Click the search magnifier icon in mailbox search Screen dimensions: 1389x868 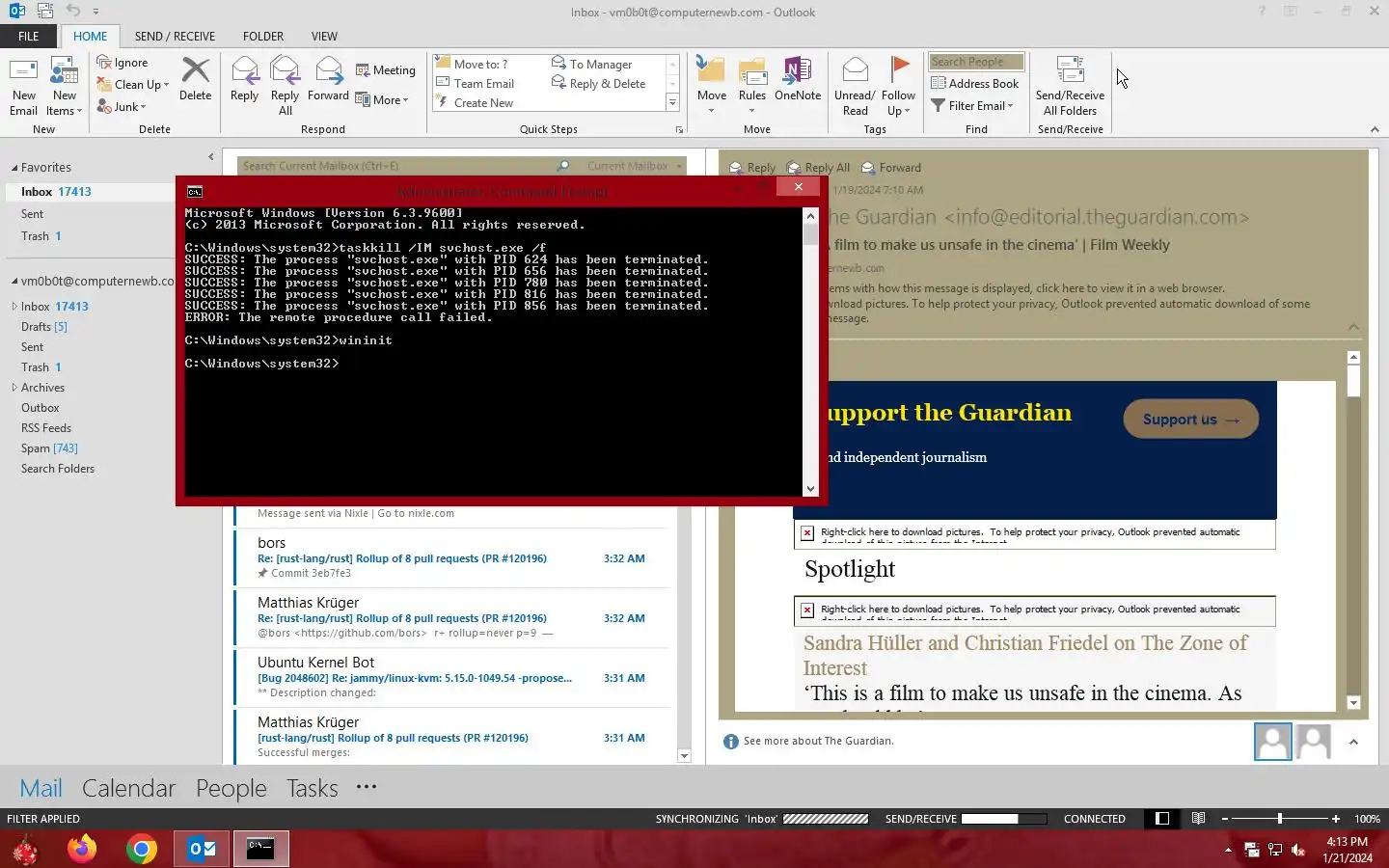pyautogui.click(x=563, y=166)
